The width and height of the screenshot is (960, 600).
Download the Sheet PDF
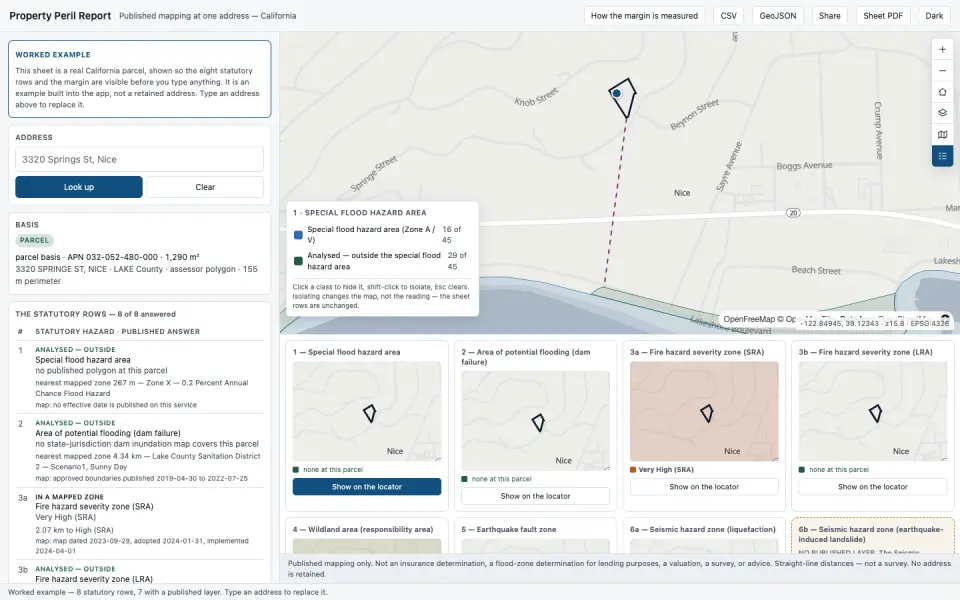tap(883, 16)
